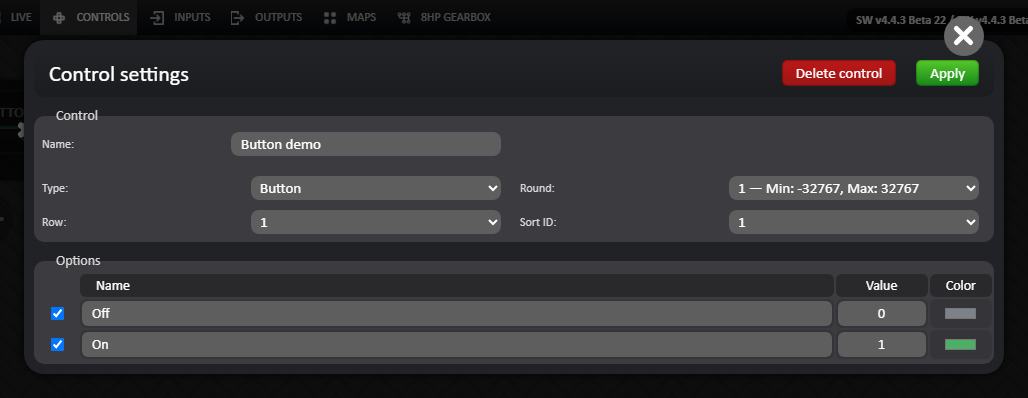1028x398 pixels.
Task: Open the Row dropdown
Action: coord(376,222)
